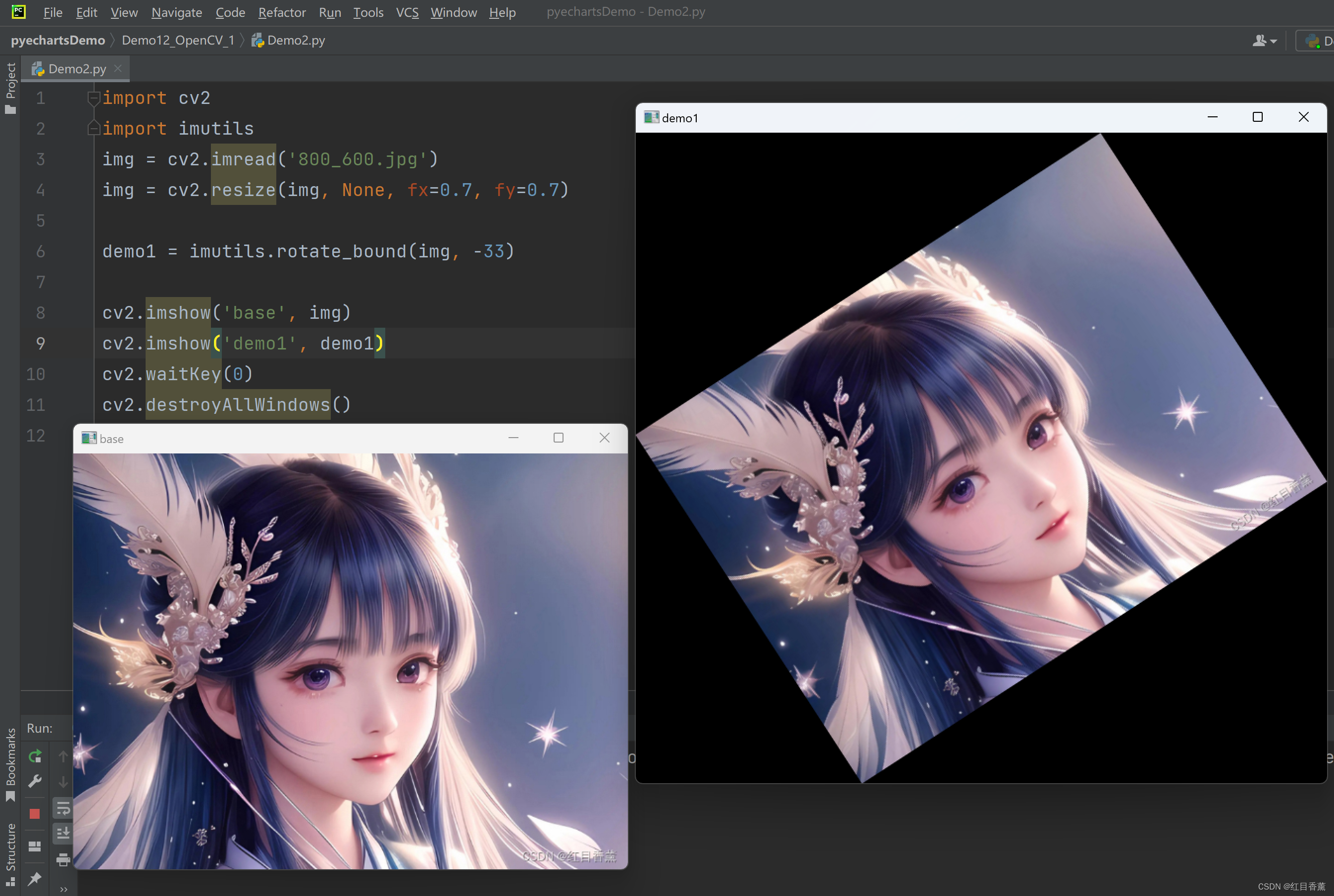This screenshot has width=1334, height=896.
Task: Click the base window icon
Action: [89, 438]
